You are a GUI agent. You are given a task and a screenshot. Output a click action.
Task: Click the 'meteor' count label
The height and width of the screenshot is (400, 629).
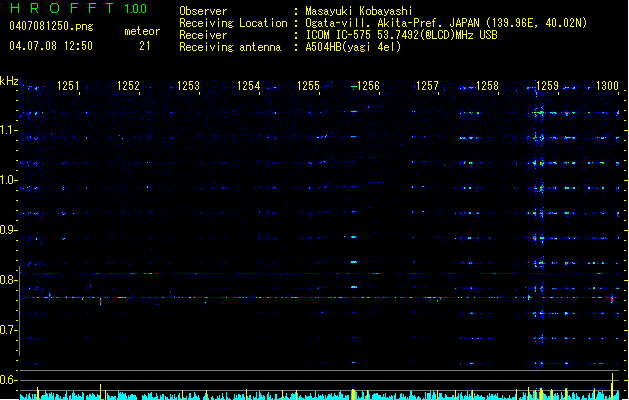(x=142, y=31)
